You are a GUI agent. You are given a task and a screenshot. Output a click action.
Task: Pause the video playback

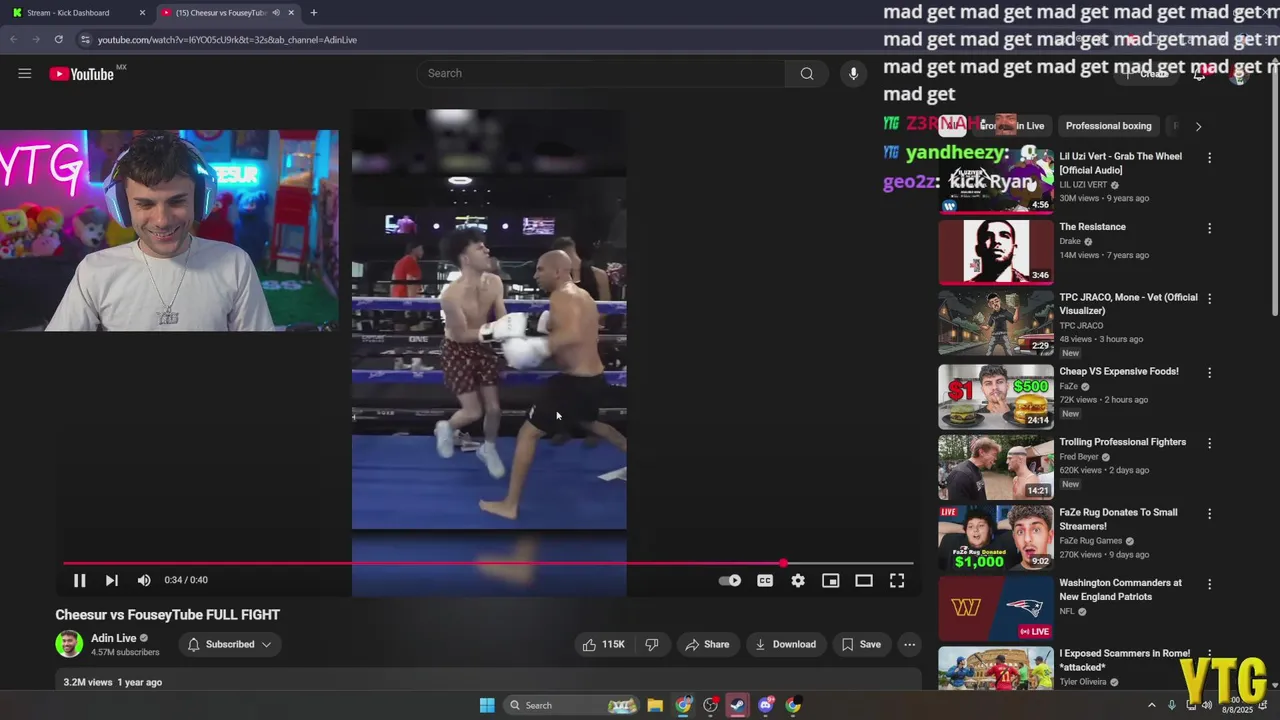79,580
